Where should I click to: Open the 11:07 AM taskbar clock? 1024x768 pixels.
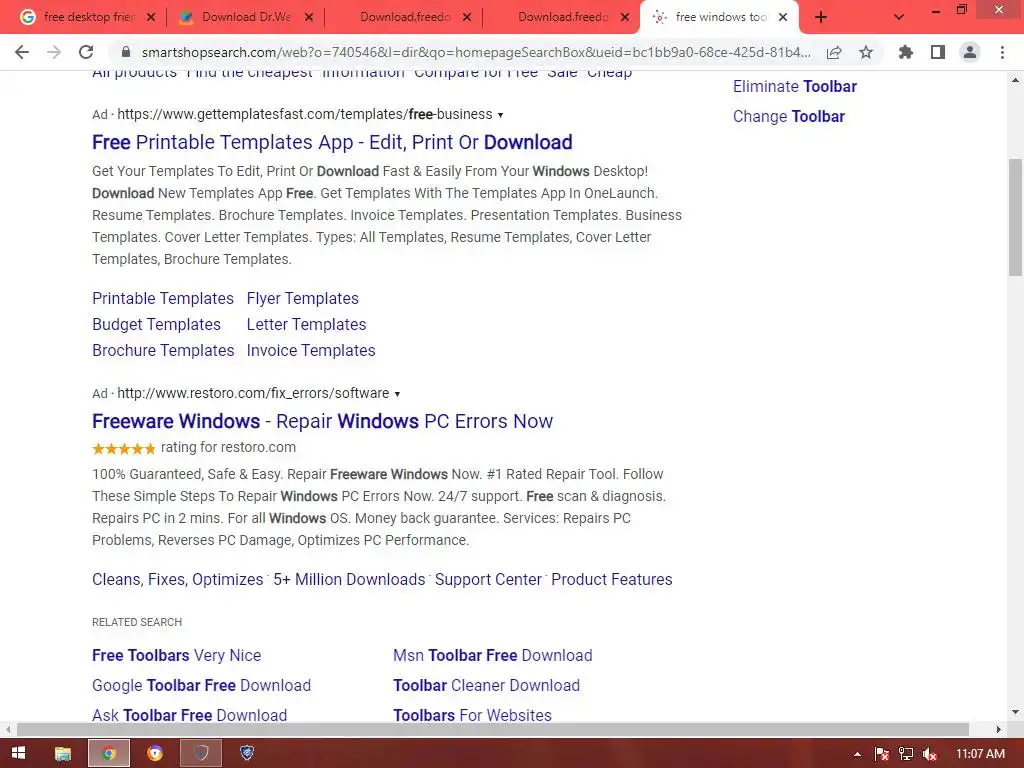click(x=980, y=754)
